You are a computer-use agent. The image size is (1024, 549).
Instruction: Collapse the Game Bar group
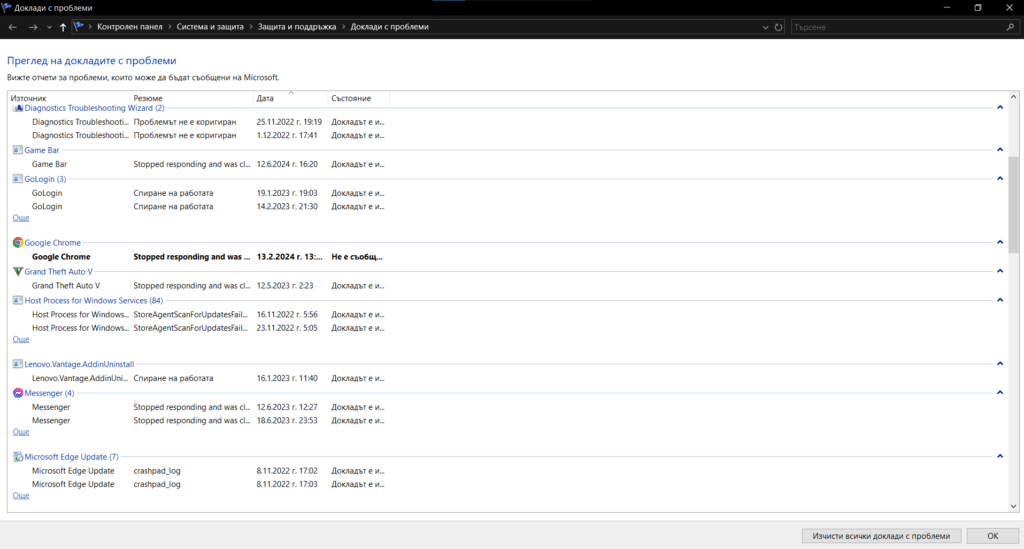(x=1000, y=149)
